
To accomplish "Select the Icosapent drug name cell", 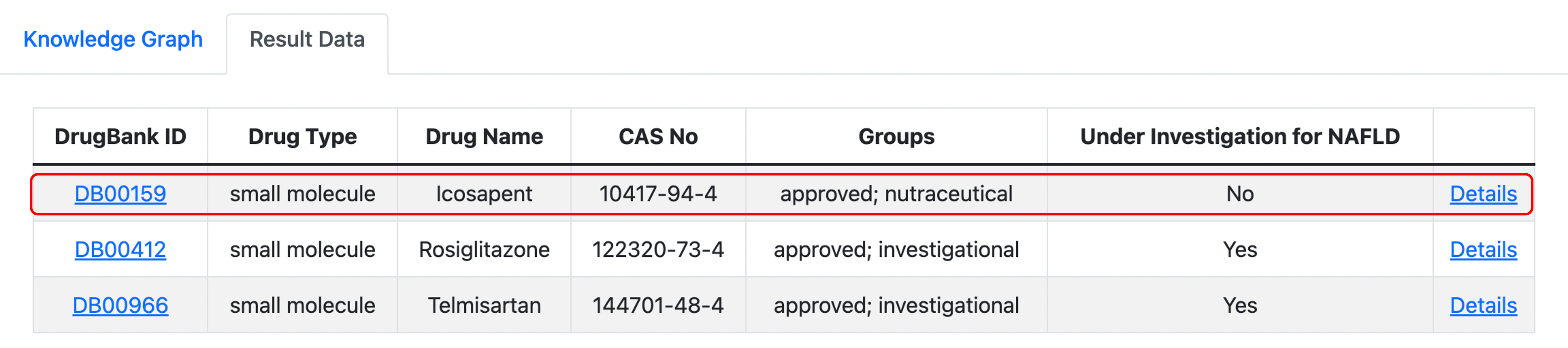I will point(484,194).
